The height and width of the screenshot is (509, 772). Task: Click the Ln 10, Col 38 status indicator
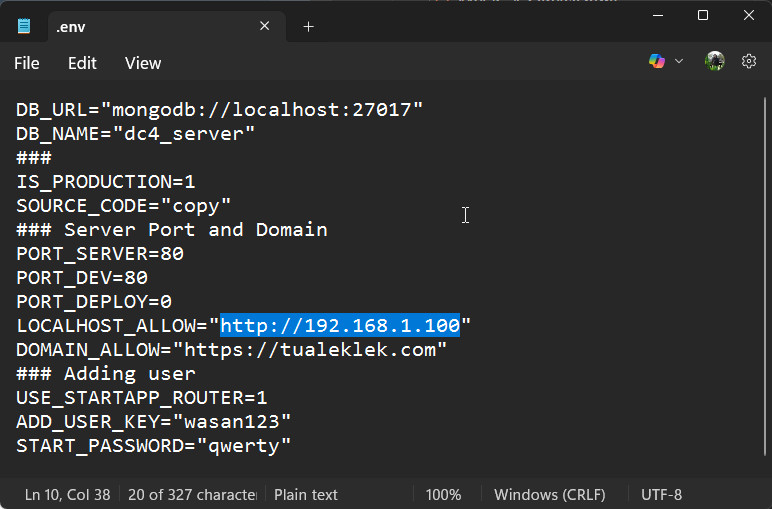[66, 495]
